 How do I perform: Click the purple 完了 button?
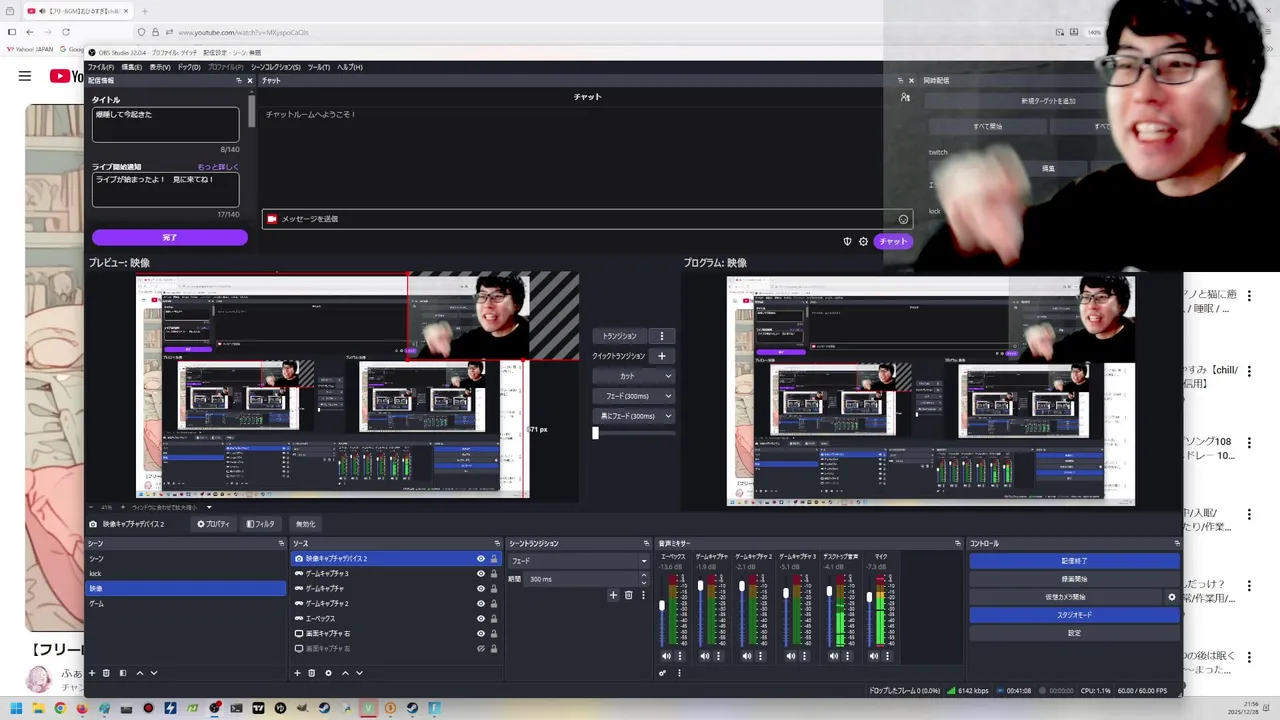pyautogui.click(x=170, y=238)
